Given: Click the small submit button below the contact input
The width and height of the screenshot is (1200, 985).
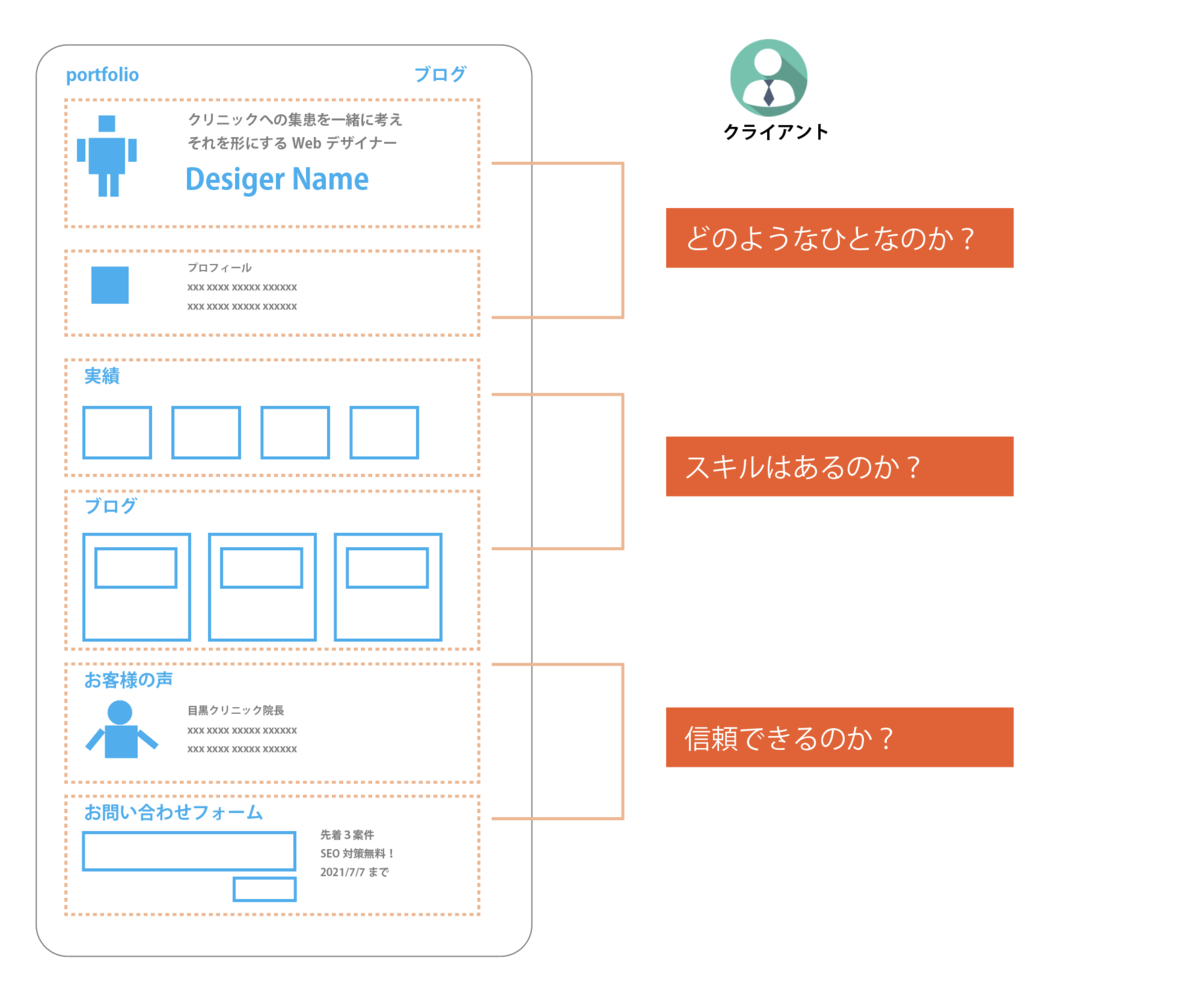Looking at the screenshot, I should click(265, 889).
